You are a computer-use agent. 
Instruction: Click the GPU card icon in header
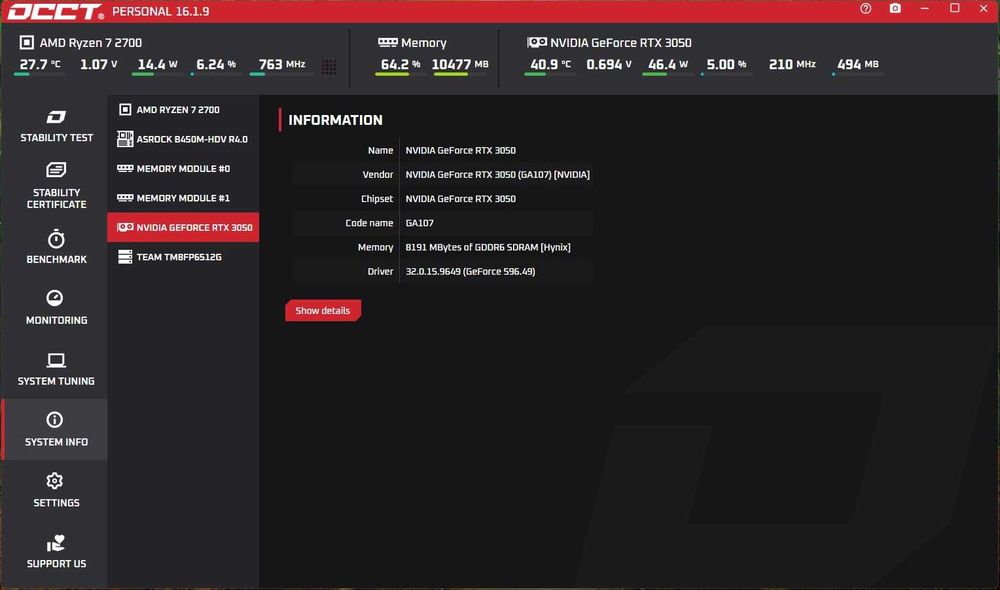[x=537, y=43]
